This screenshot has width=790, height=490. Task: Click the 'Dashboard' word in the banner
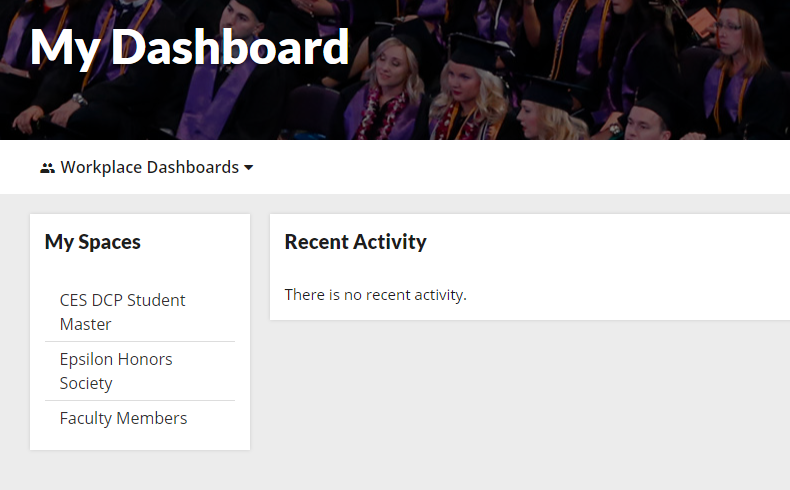pyautogui.click(x=230, y=47)
